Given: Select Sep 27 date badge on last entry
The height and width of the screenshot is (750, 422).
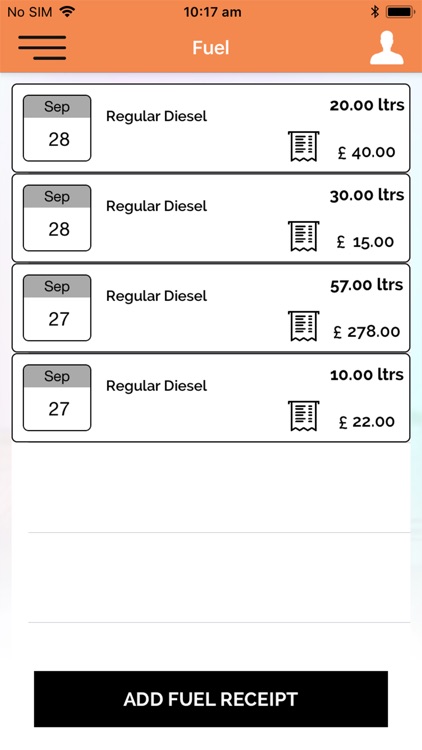Looking at the screenshot, I should pos(57,398).
